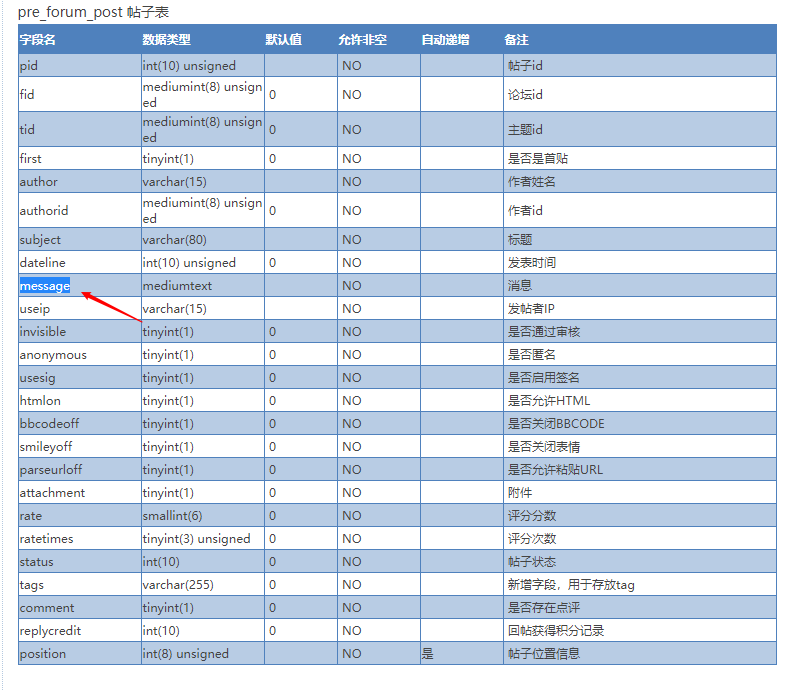The width and height of the screenshot is (798, 690).
Task: Click the '是否允许粘贴URL' remark cell
Action: point(640,469)
